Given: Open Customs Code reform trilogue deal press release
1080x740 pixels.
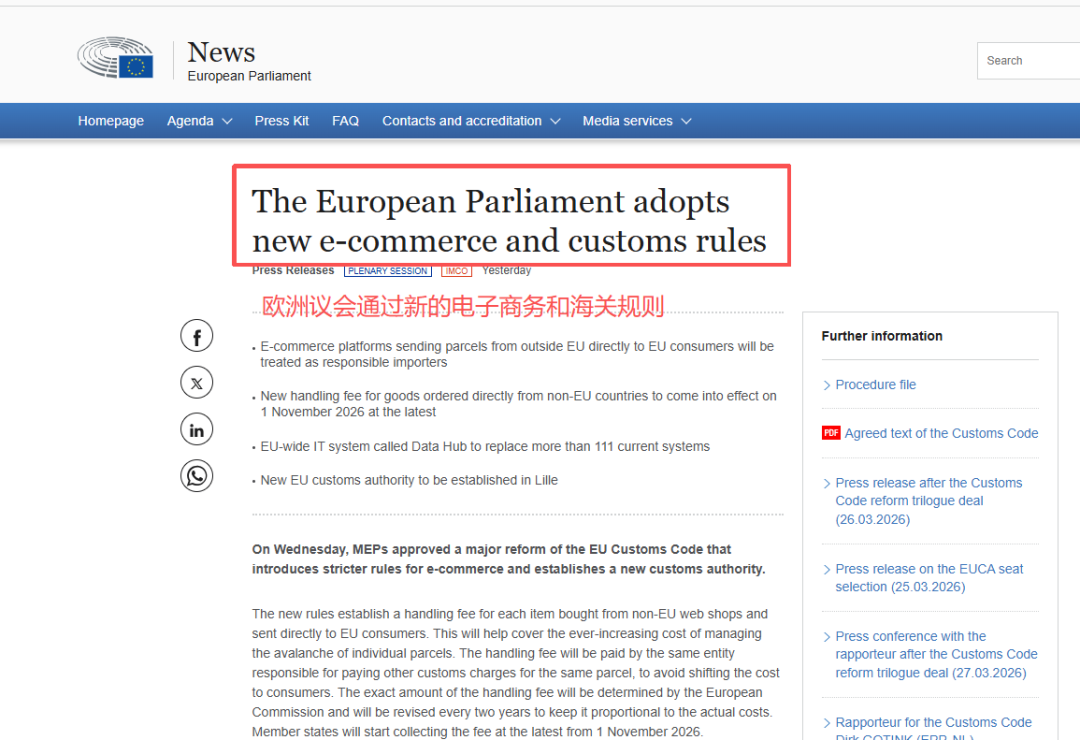Looking at the screenshot, I should point(928,501).
